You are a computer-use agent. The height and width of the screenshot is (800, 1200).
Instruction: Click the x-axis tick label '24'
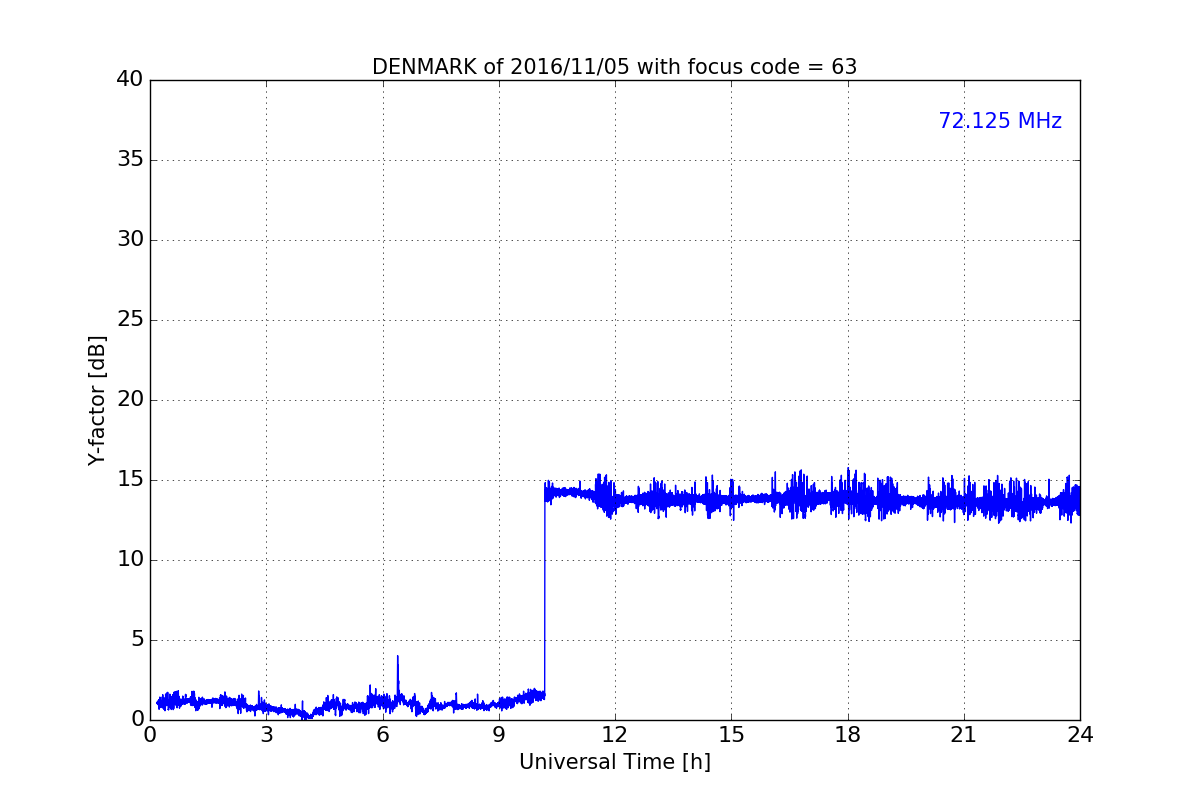(x=1080, y=735)
